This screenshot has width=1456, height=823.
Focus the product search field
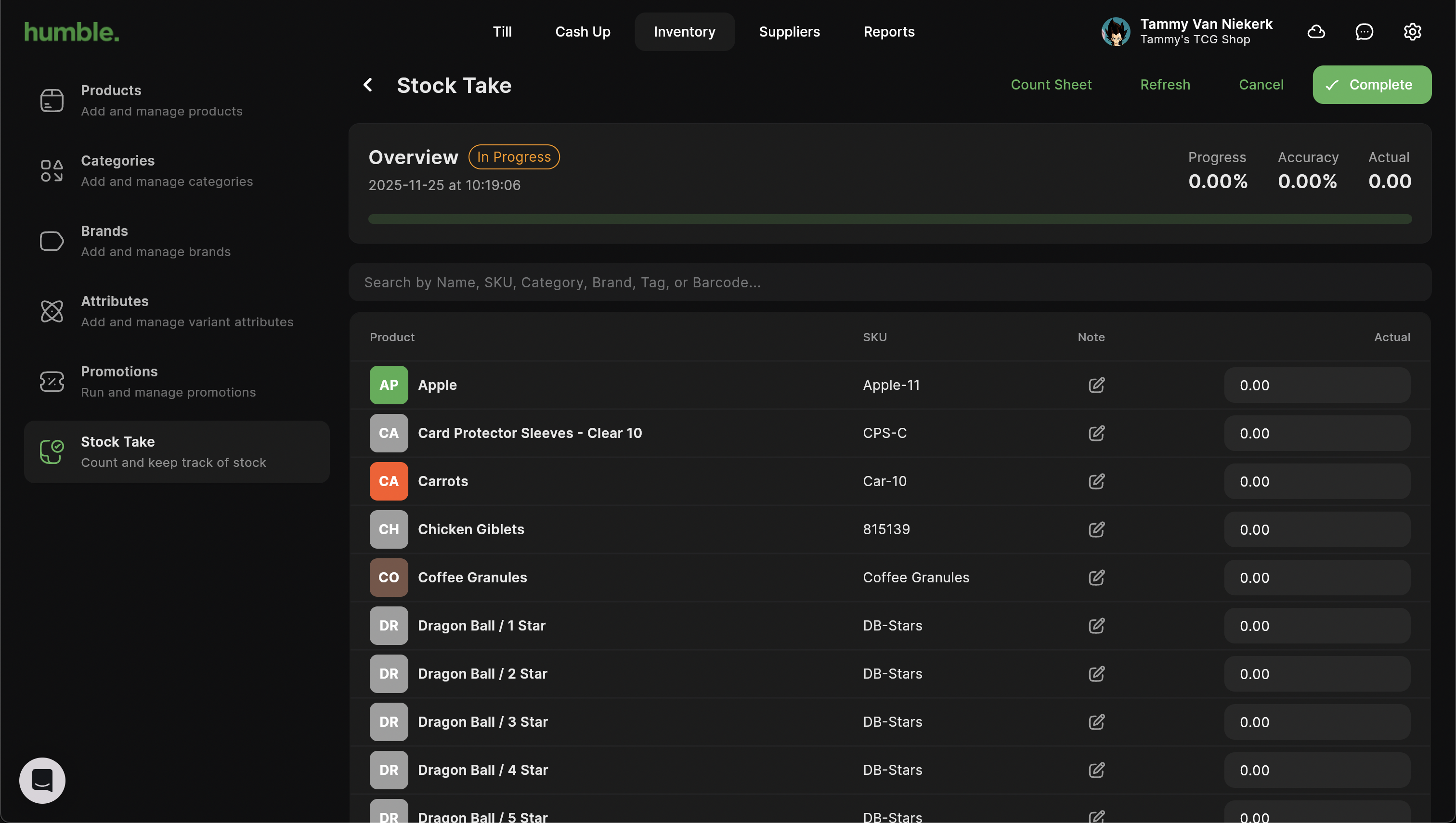click(x=889, y=282)
